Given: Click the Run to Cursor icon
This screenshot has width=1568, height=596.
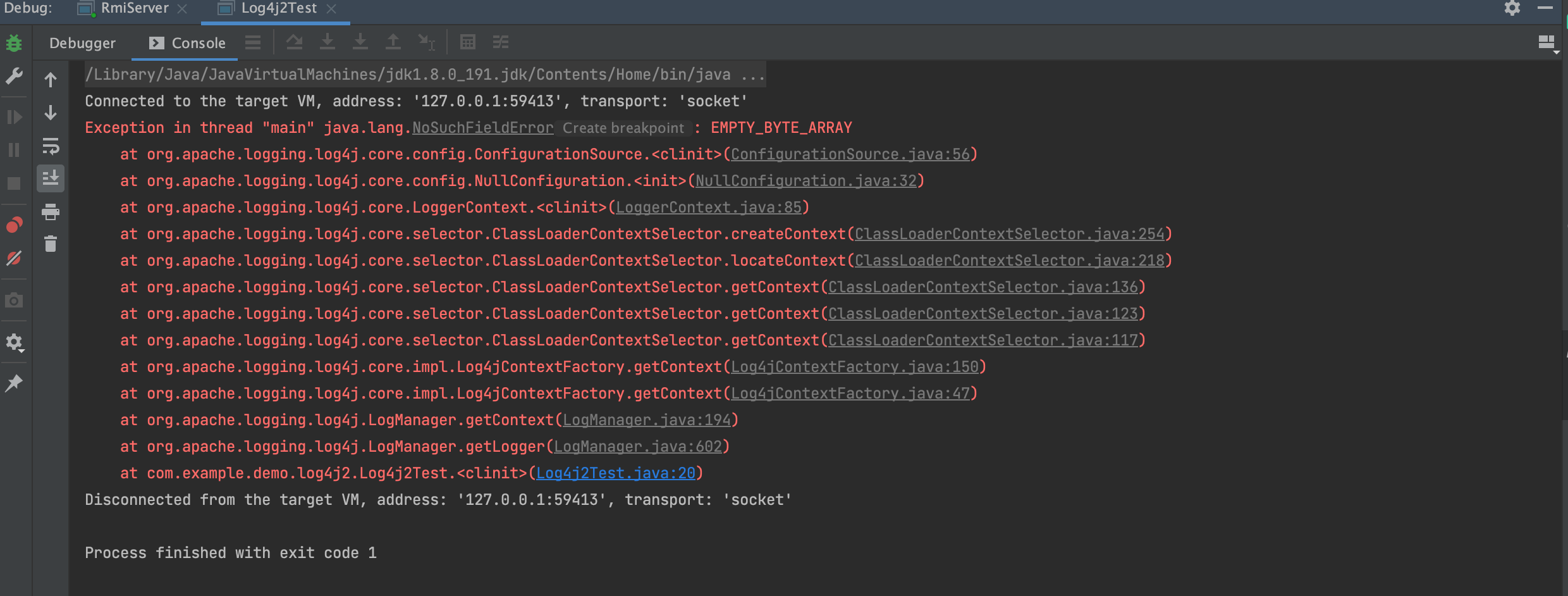Looking at the screenshot, I should 427,42.
